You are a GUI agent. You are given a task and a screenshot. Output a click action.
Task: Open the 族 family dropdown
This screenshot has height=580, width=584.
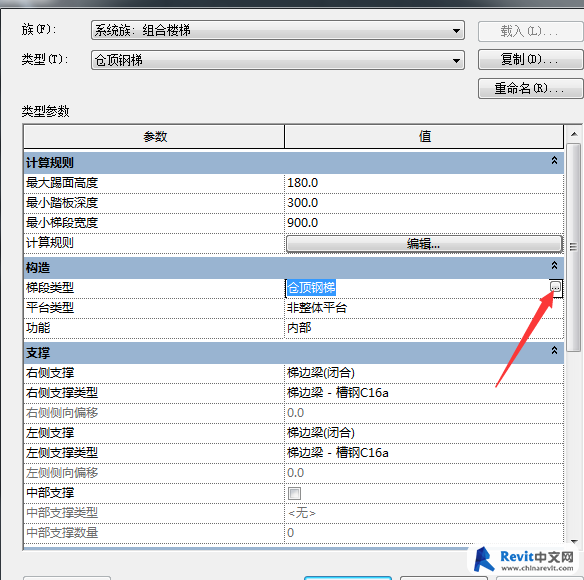click(x=277, y=30)
